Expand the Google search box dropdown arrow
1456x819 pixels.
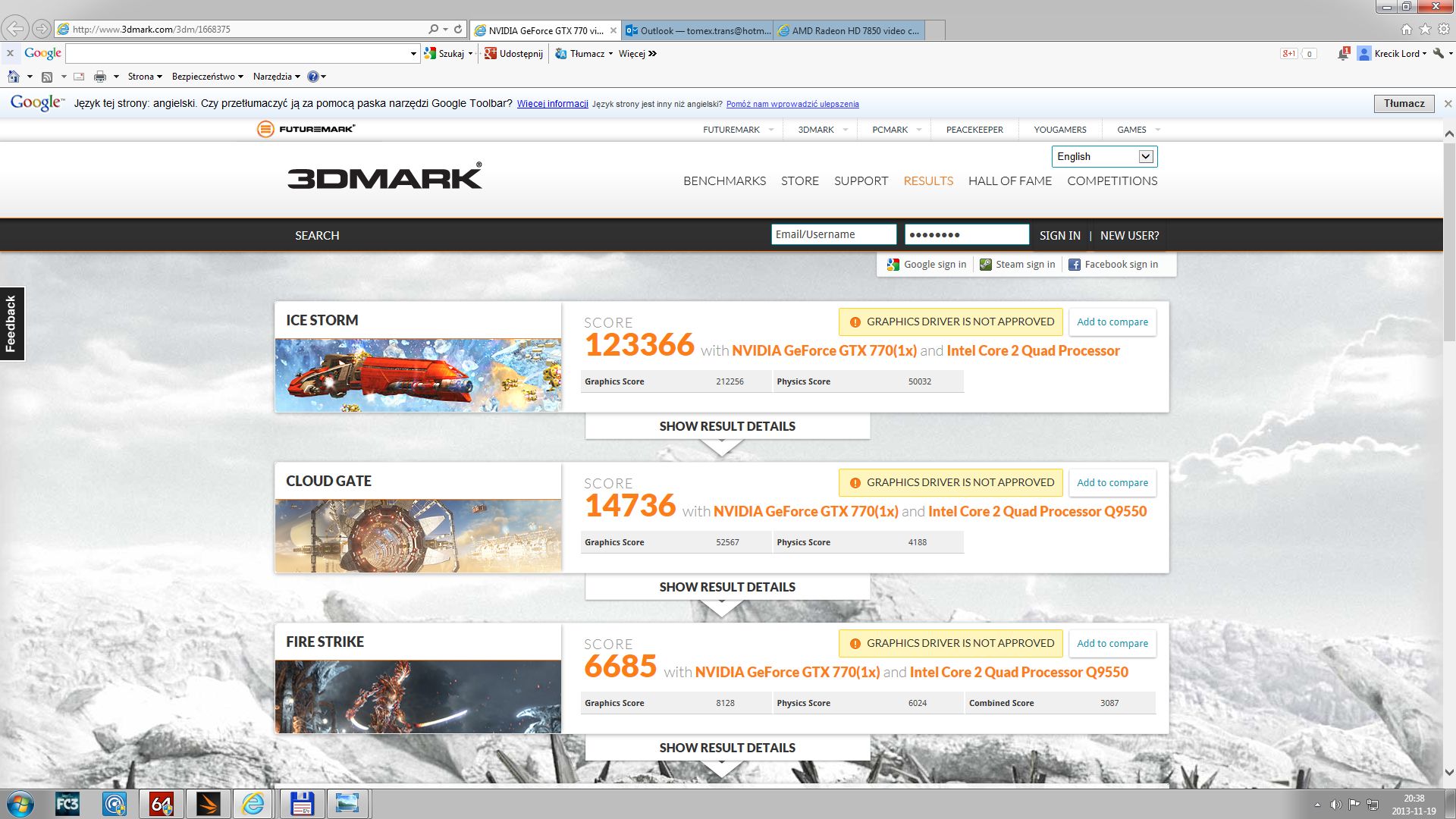point(413,54)
